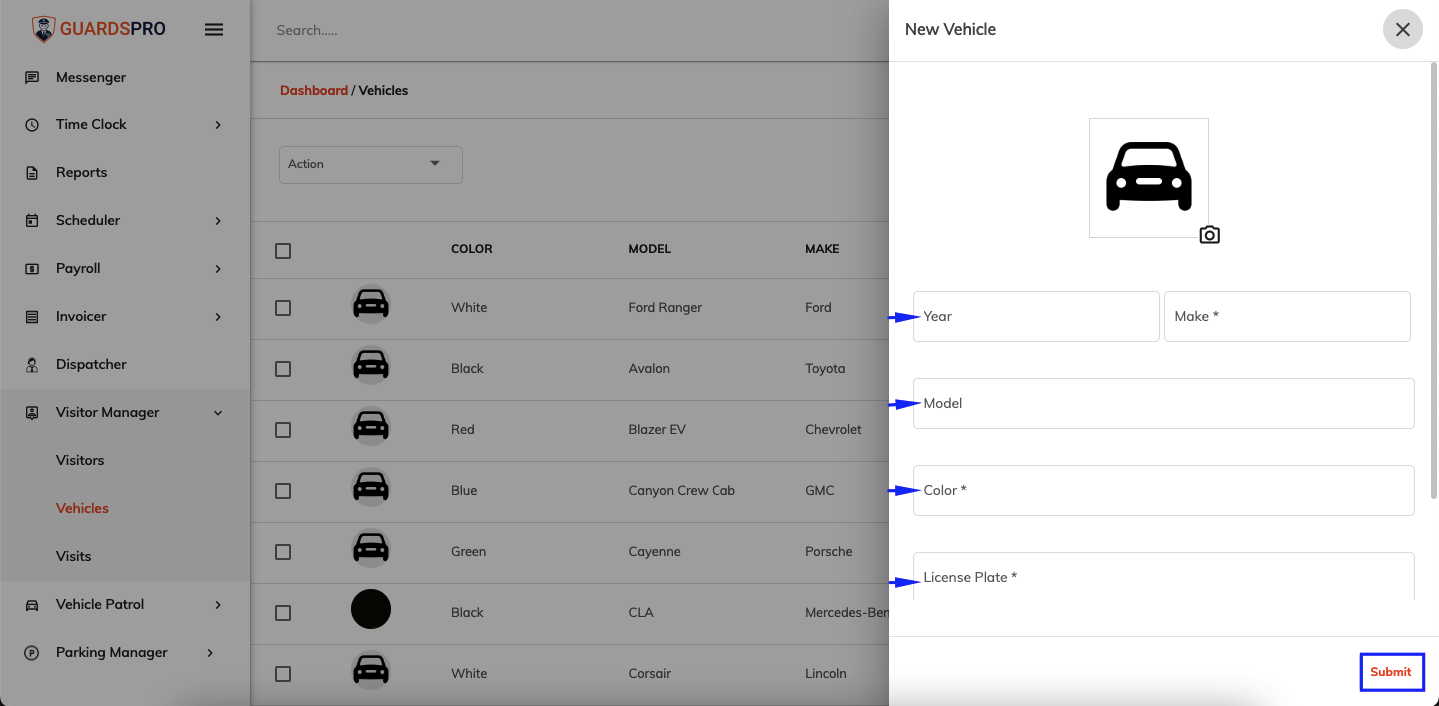Follow the Dashboard breadcrumb link

(314, 90)
